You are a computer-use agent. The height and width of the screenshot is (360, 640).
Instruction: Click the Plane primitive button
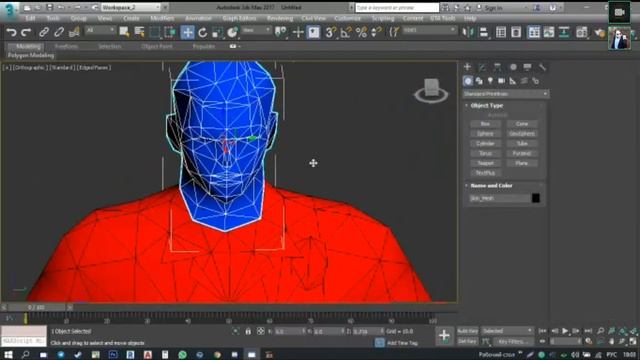522,163
